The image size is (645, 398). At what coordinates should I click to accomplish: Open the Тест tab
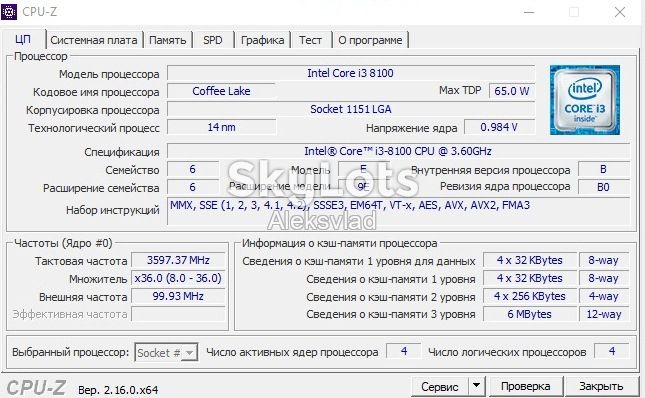click(310, 40)
